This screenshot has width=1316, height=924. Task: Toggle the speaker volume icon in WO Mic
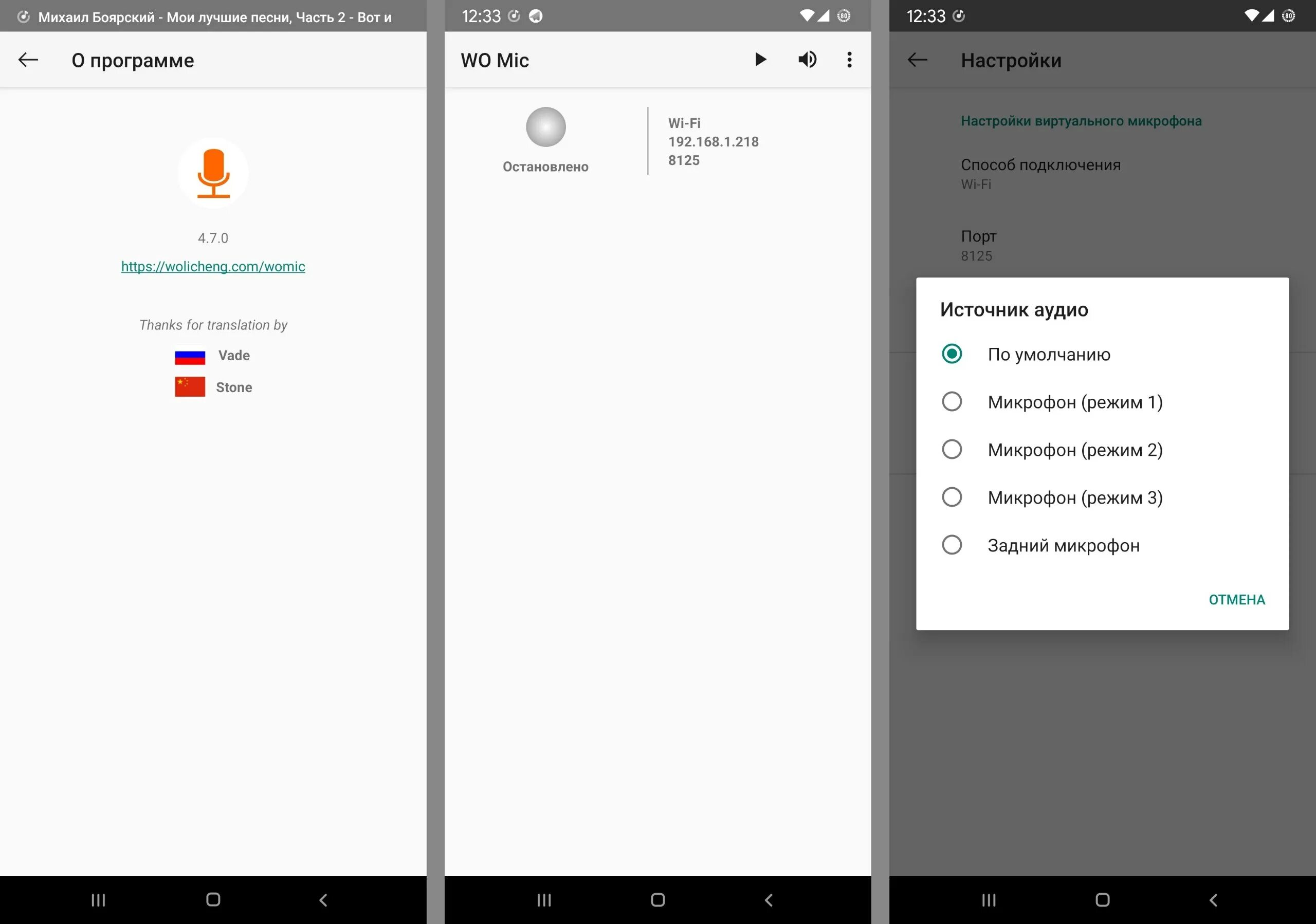[807, 60]
